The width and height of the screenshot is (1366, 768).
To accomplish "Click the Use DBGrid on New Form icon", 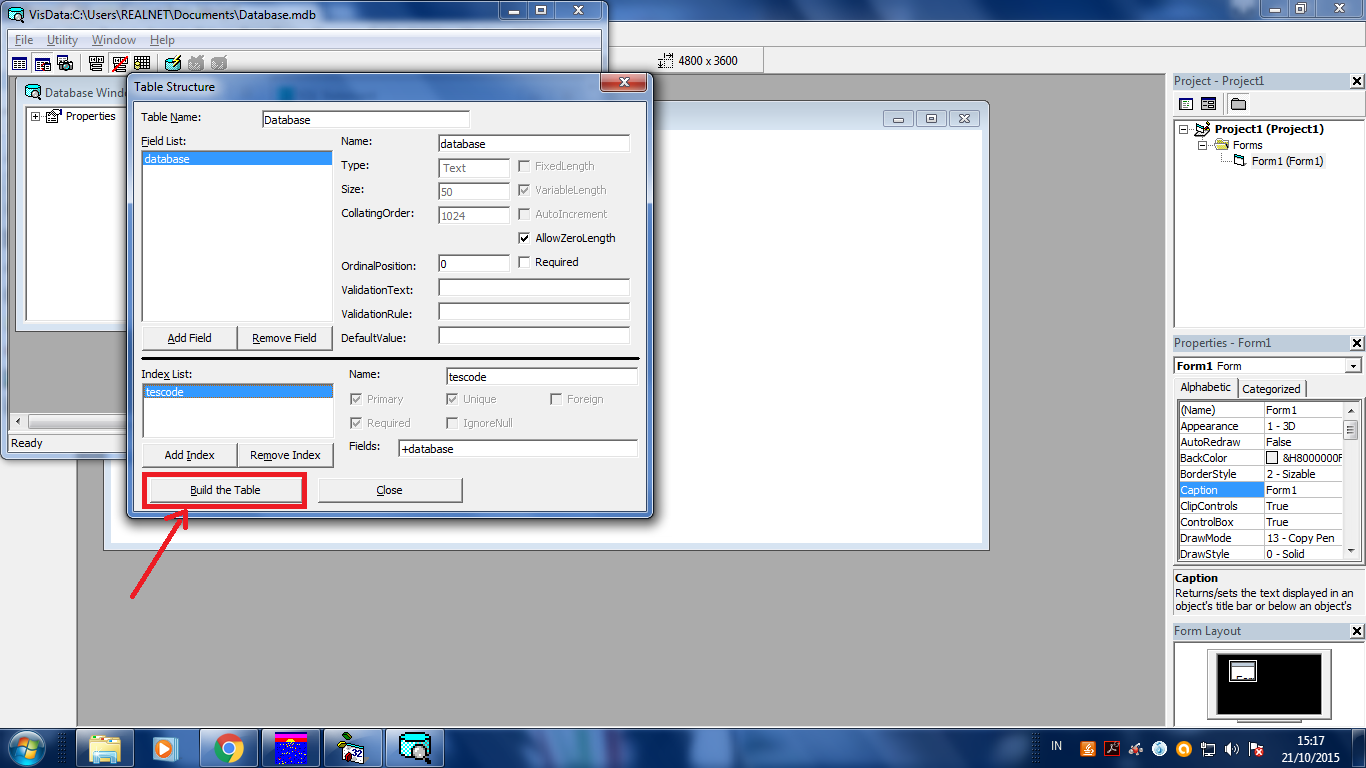I will (x=140, y=63).
